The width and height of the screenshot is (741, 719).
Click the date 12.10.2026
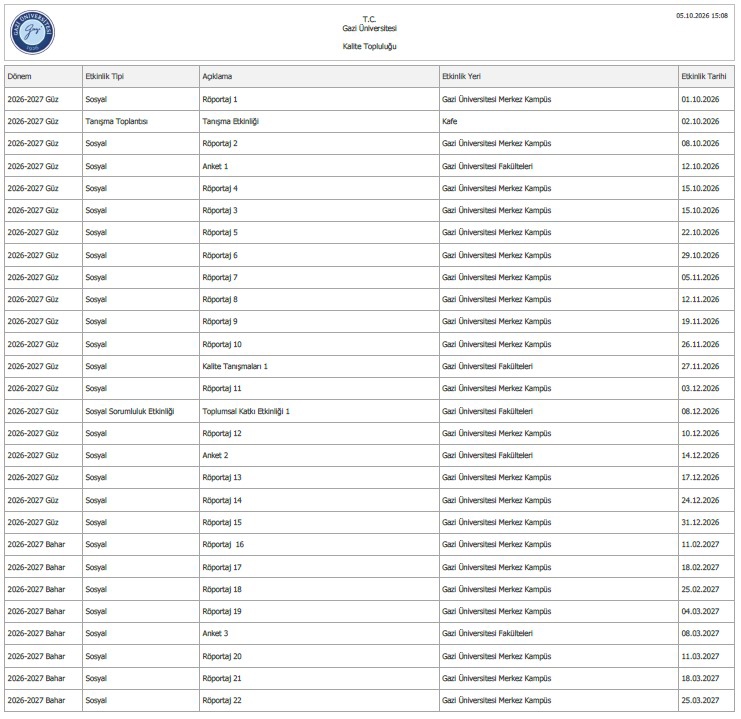700,166
